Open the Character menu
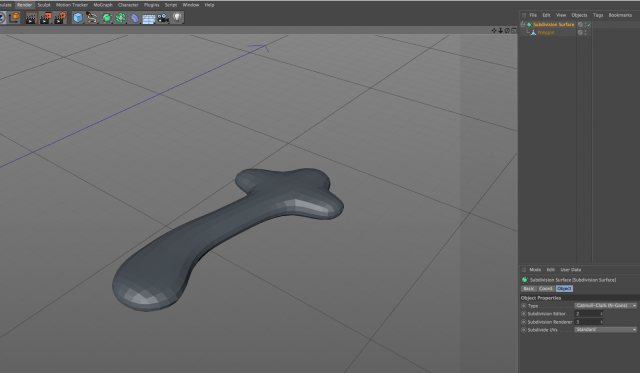Screen dimensions: 640x373 click(128, 5)
